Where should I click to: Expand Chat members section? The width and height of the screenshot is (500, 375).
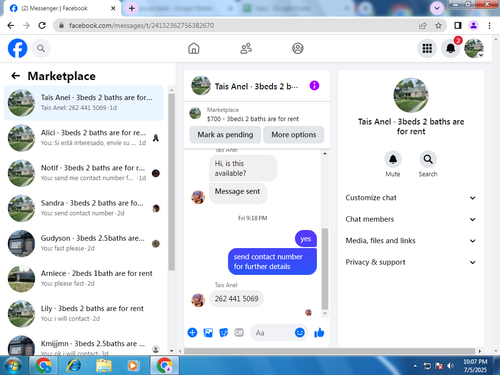point(411,219)
